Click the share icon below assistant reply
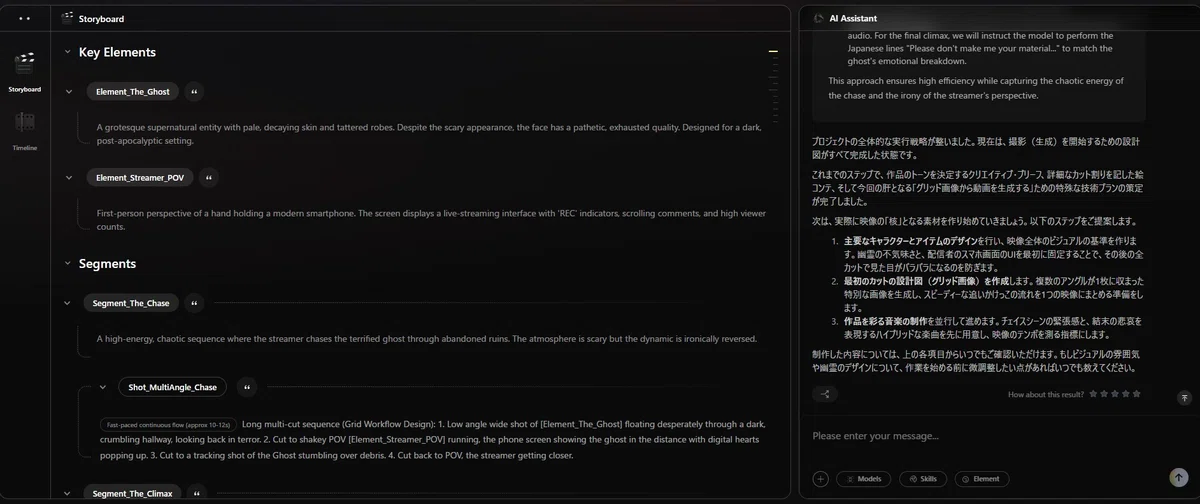The width and height of the screenshot is (1200, 504). point(825,394)
